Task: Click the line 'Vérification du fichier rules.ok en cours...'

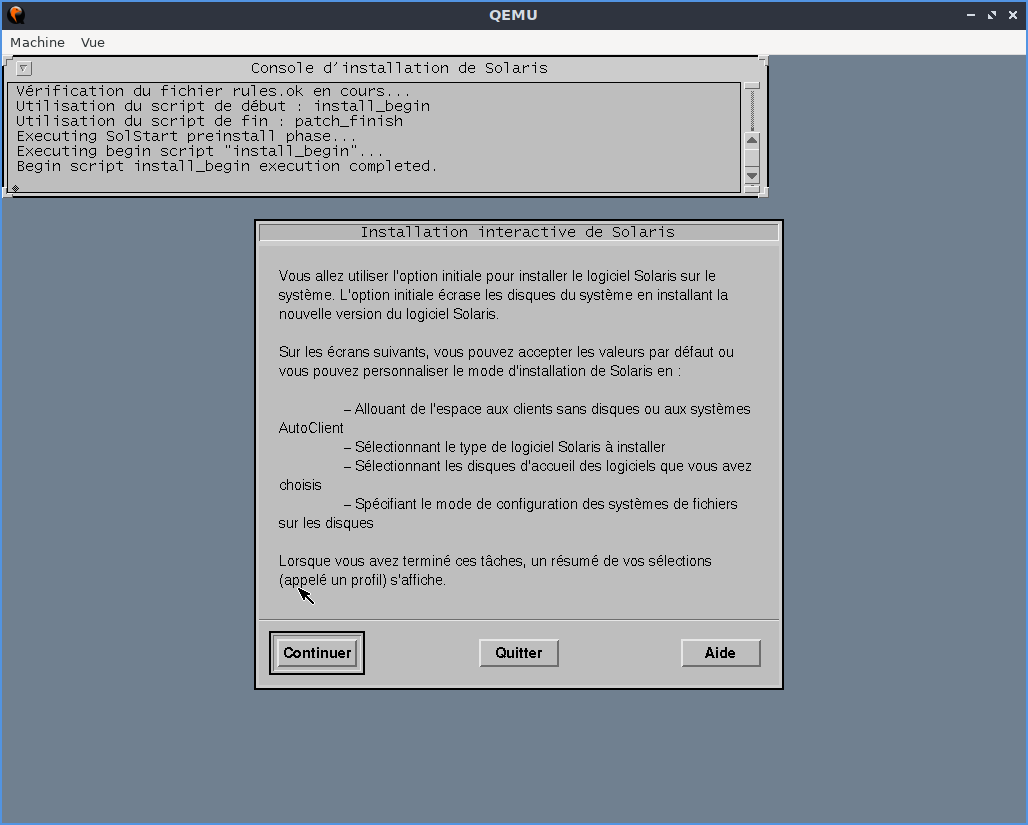Action: pyautogui.click(x=214, y=91)
